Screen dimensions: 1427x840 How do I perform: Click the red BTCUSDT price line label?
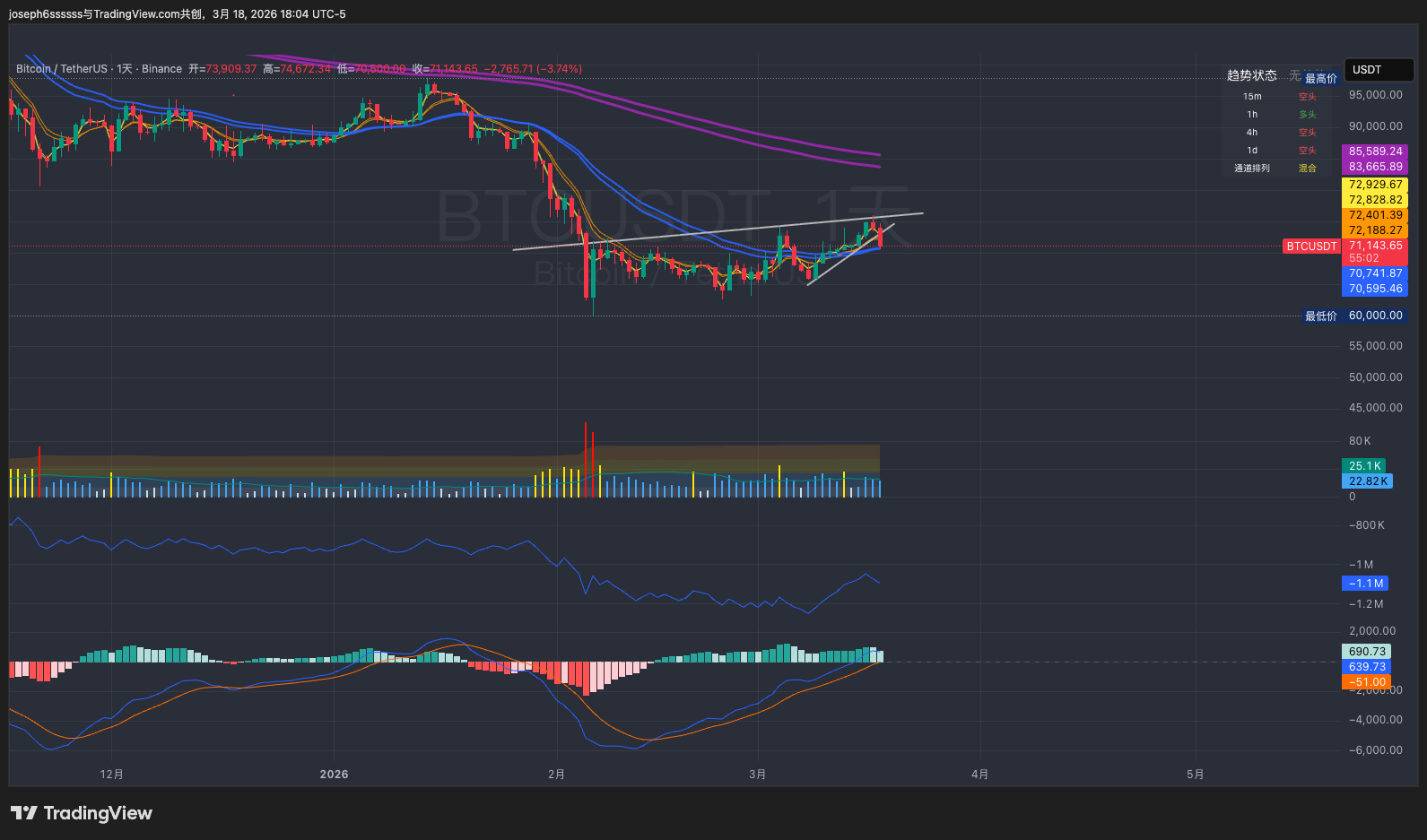[x=1311, y=246]
